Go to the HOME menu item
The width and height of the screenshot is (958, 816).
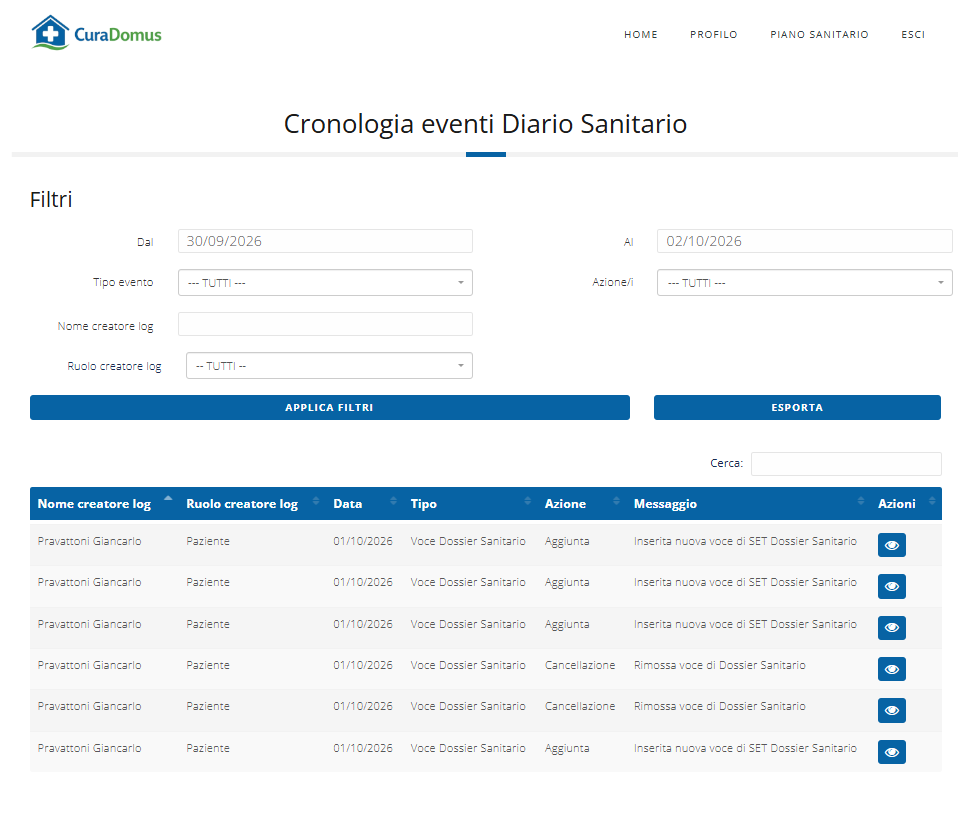(x=641, y=35)
